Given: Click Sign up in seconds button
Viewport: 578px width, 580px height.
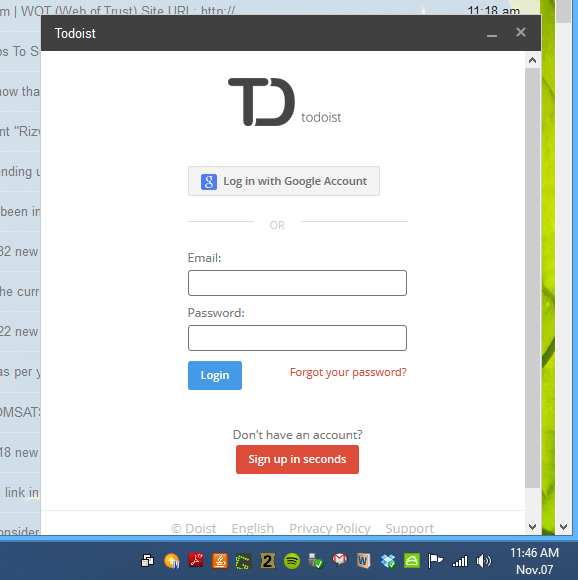Looking at the screenshot, I should pyautogui.click(x=297, y=459).
